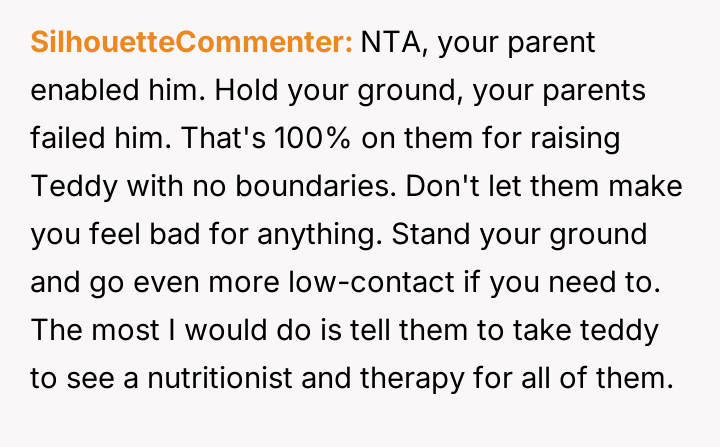Open the SilhouetteCommenter username profile
The height and width of the screenshot is (447, 720).
(x=192, y=42)
